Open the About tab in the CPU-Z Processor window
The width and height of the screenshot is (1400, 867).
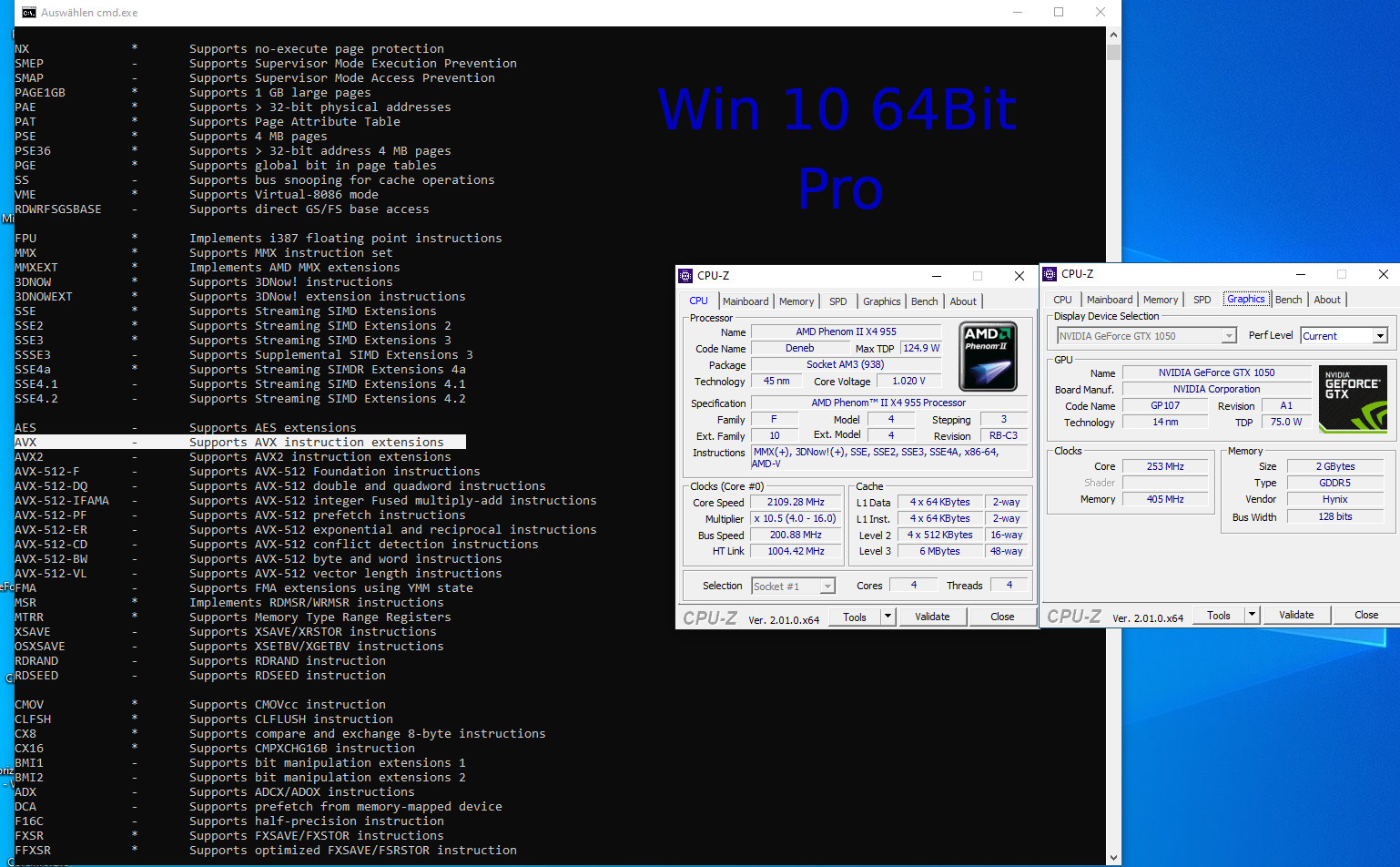963,301
